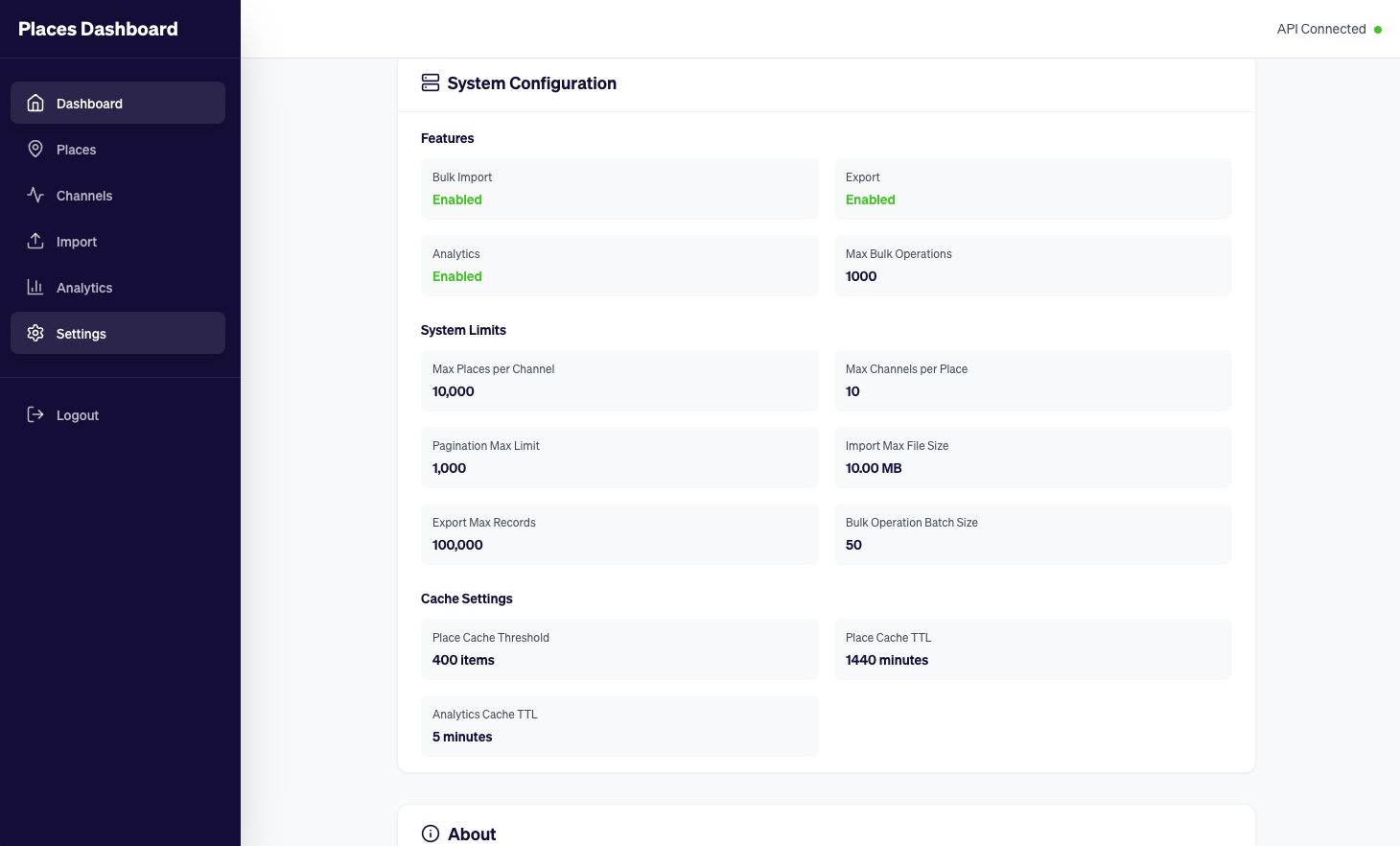The image size is (1400, 846).
Task: Open Settings using the gear icon
Action: pyautogui.click(x=35, y=333)
